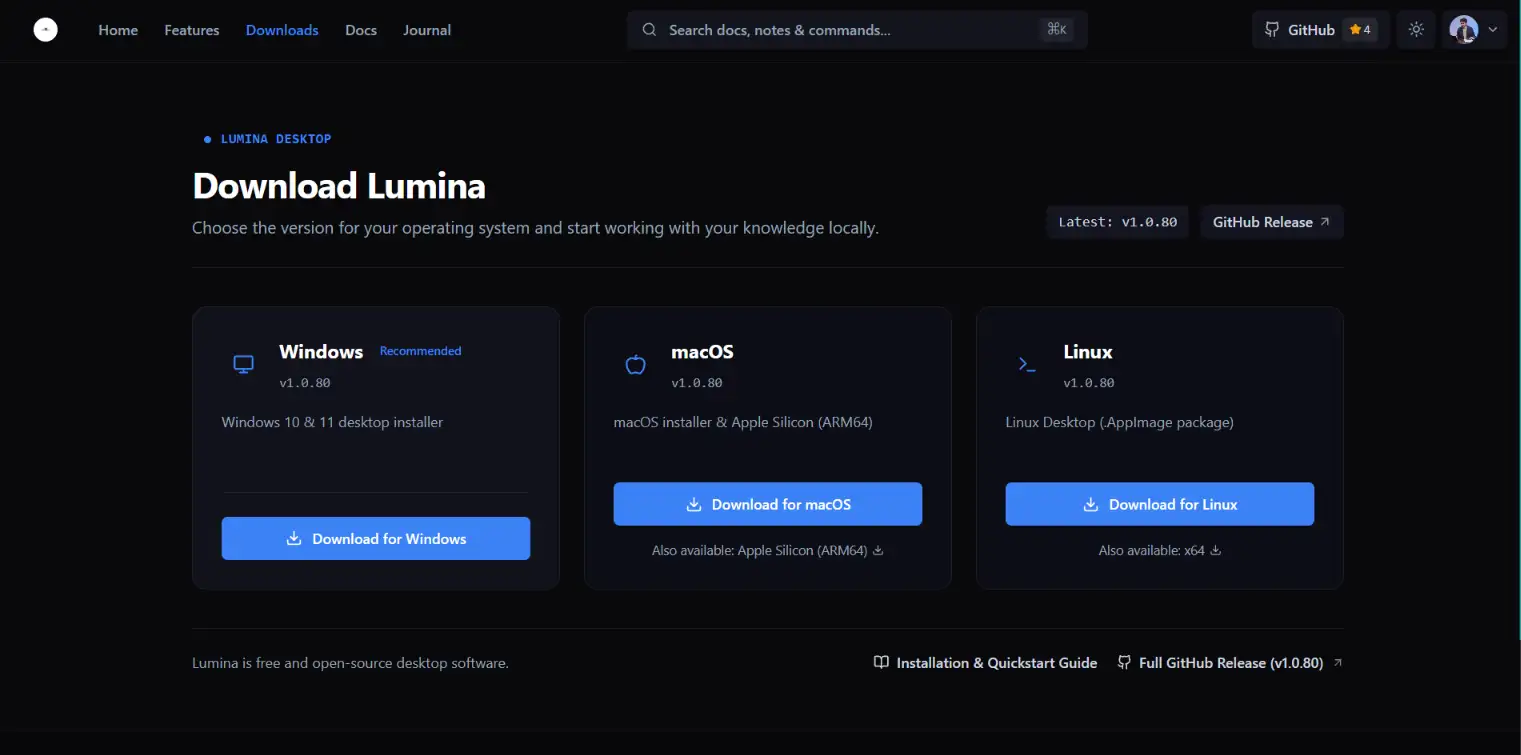Click the "Recommended" label beside Windows
Image resolution: width=1521 pixels, height=755 pixels.
point(420,351)
